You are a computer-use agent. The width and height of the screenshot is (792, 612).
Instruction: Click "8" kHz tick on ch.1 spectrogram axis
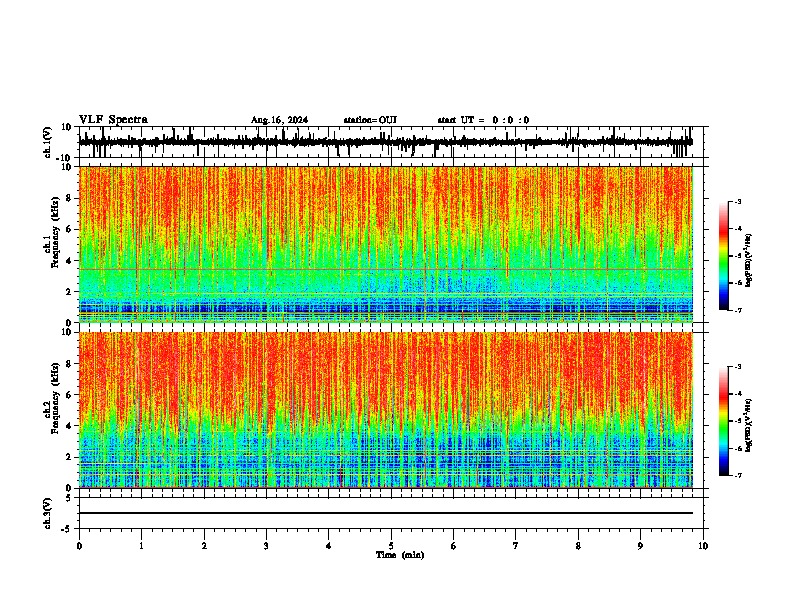click(x=70, y=198)
